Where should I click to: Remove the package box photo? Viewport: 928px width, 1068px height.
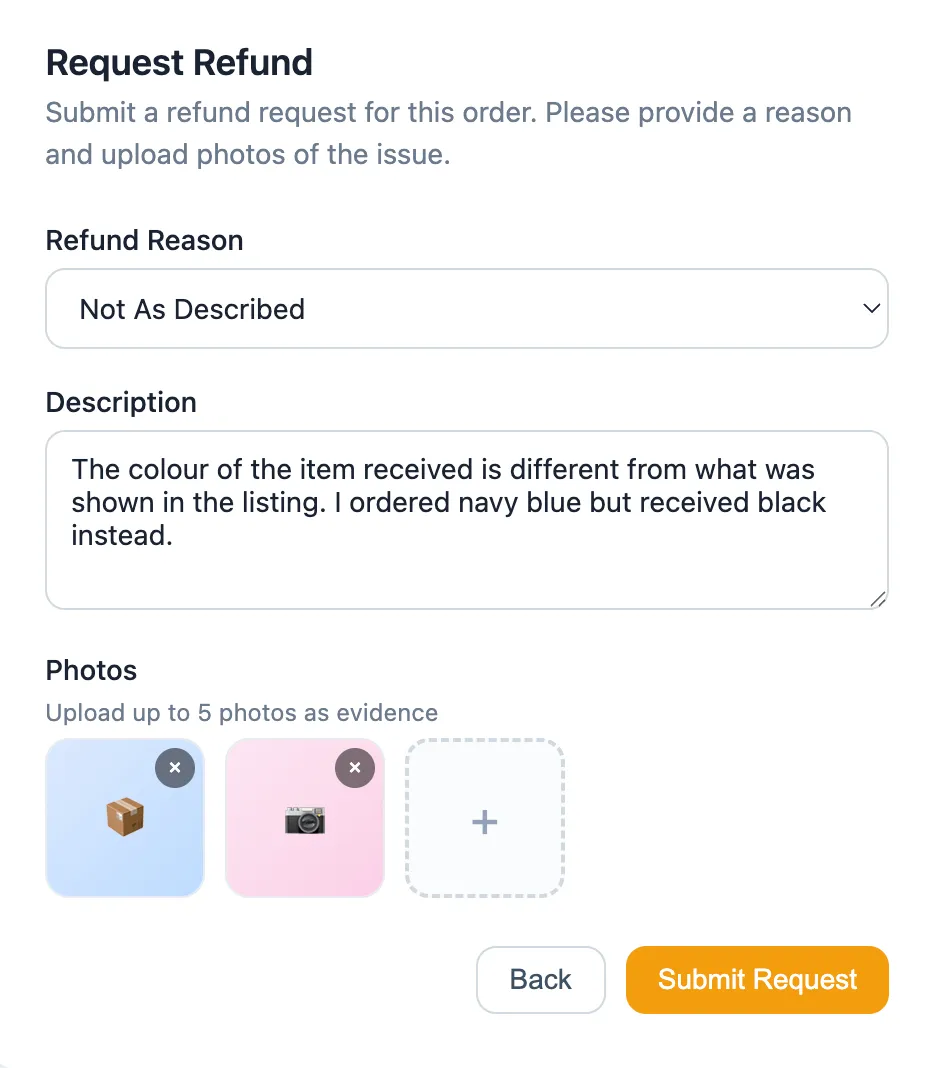(x=175, y=768)
